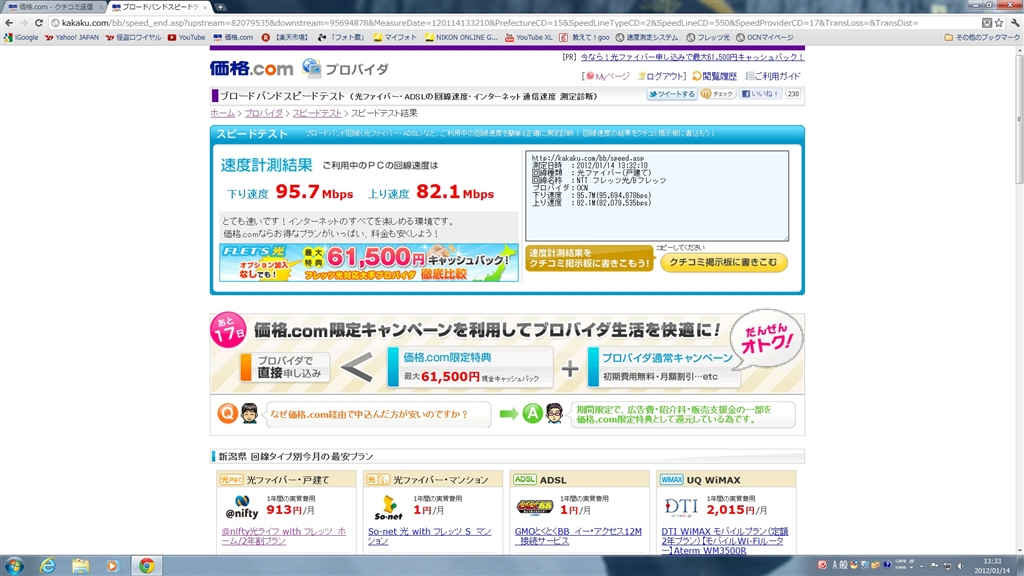Open the Yahoo! JAPAN bookmark
Image resolution: width=1024 pixels, height=576 pixels.
click(72, 37)
